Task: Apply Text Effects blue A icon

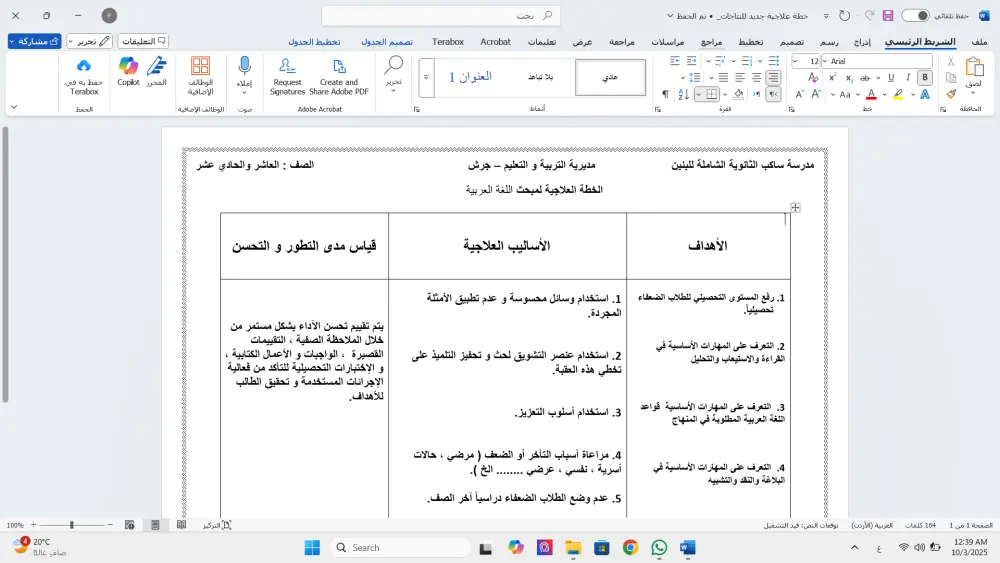Action: tap(925, 94)
